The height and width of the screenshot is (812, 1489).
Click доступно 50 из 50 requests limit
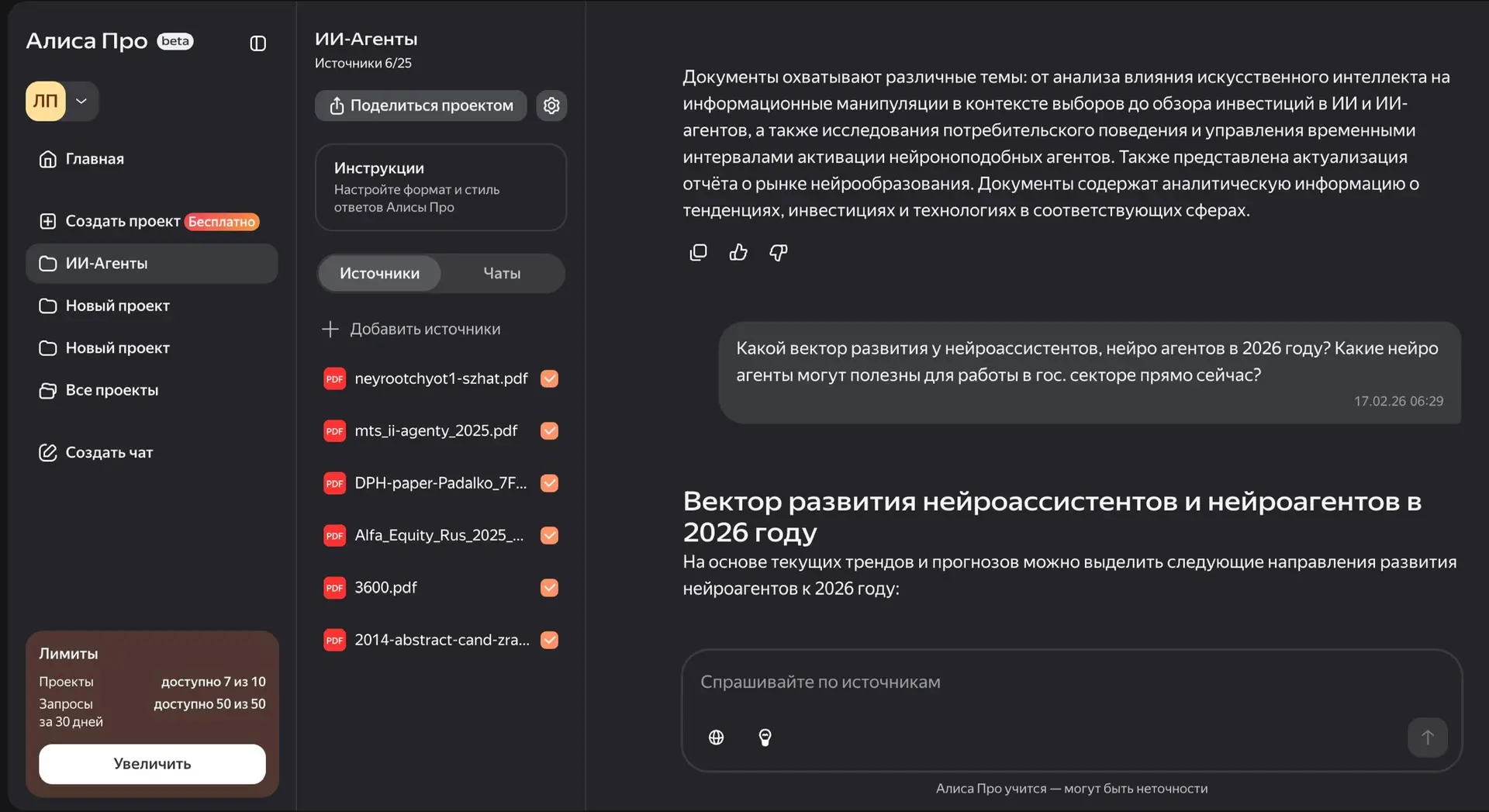coord(209,704)
